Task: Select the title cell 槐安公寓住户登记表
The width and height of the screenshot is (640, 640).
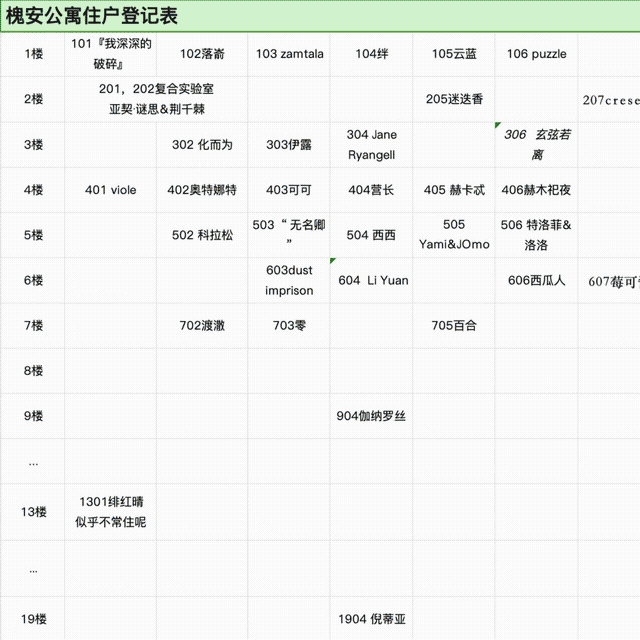Action: [320, 16]
